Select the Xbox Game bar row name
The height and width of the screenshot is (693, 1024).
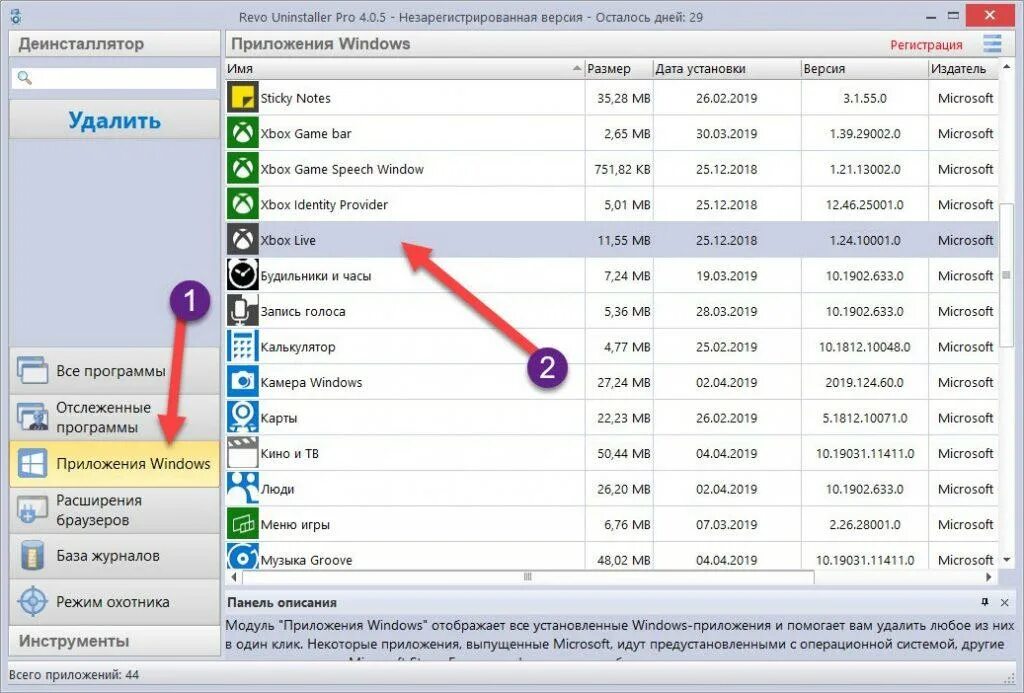(306, 133)
